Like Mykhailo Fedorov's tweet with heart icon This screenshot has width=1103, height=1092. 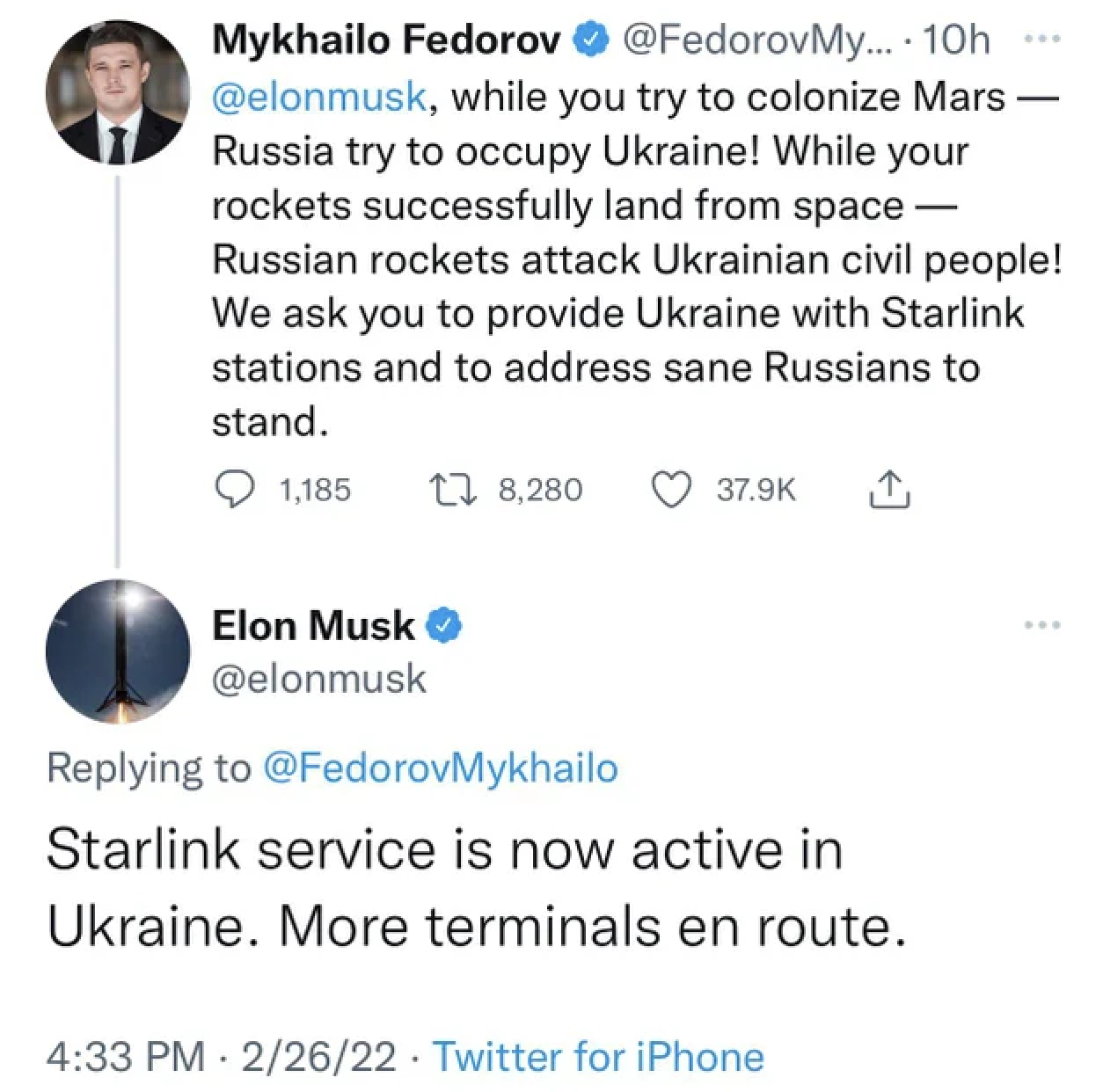pos(670,490)
